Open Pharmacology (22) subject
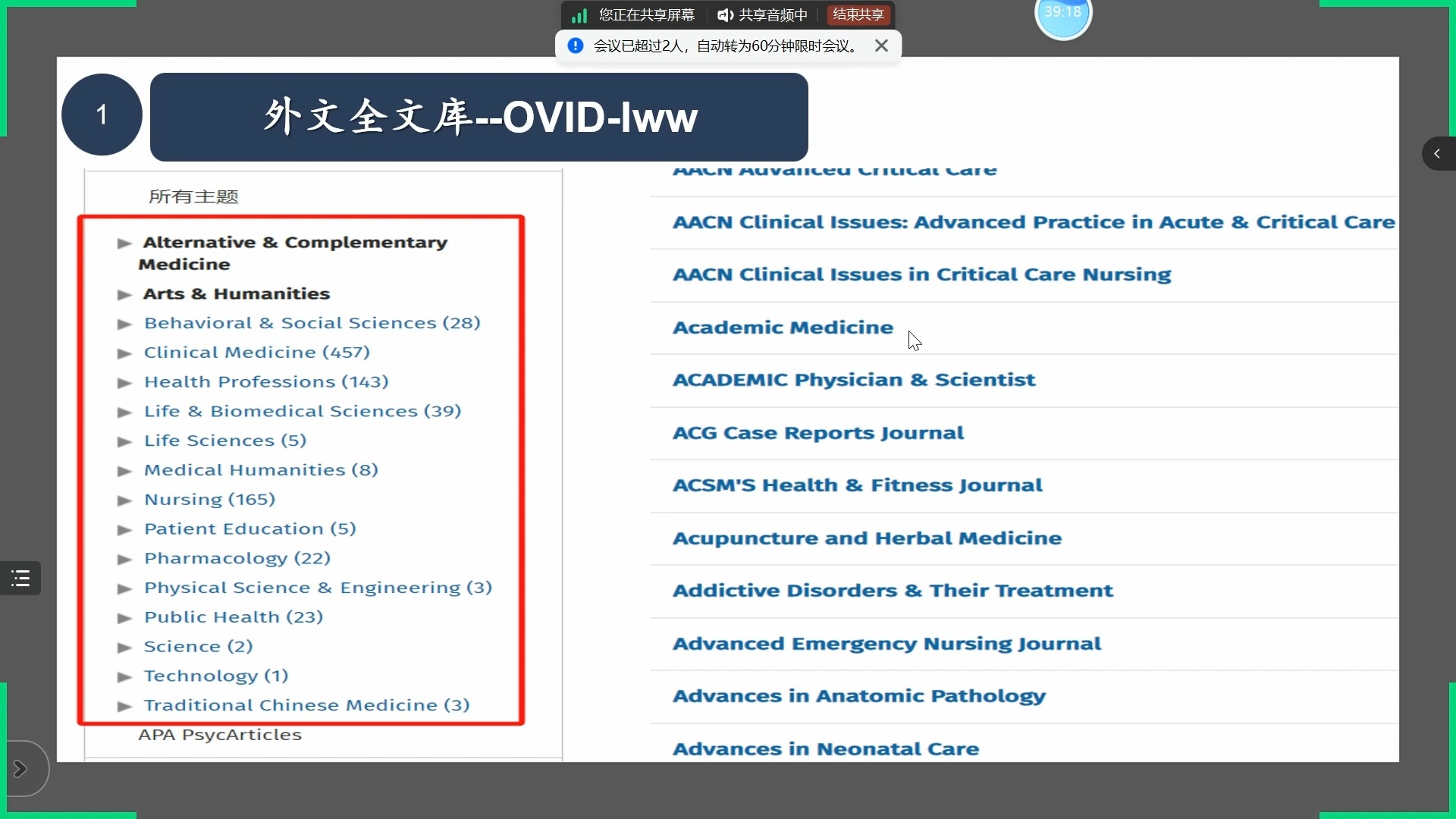 click(x=237, y=559)
